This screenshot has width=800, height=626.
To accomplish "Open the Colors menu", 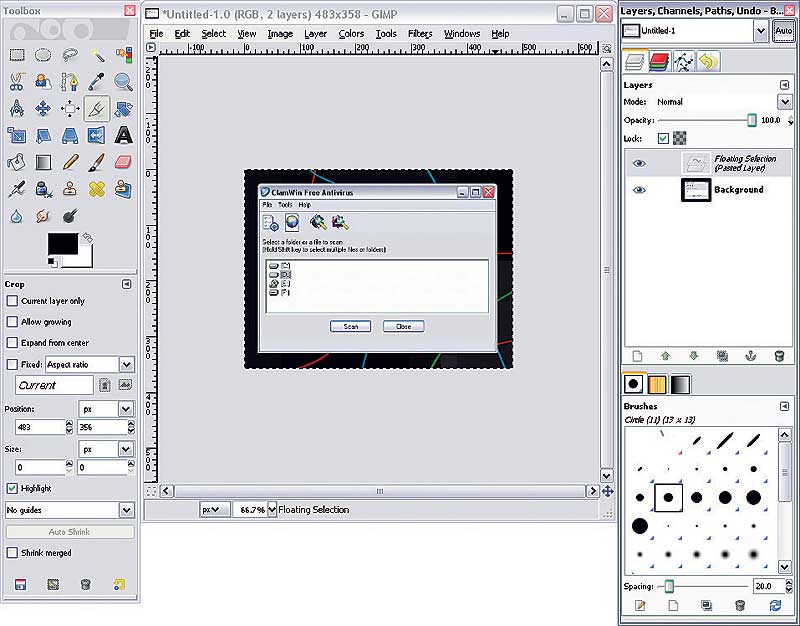I will pos(352,34).
